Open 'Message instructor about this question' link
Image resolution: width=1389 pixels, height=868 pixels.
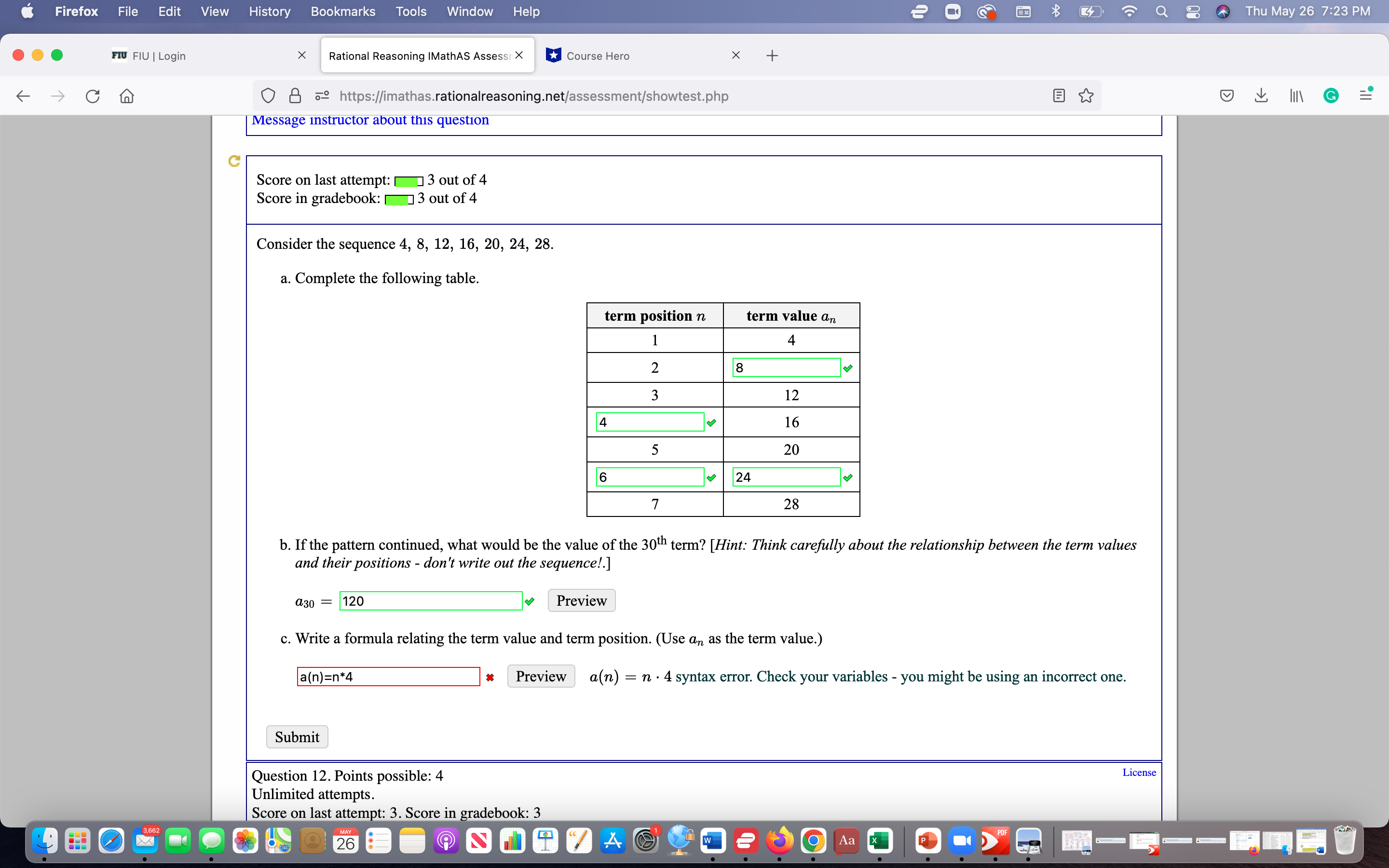370,120
